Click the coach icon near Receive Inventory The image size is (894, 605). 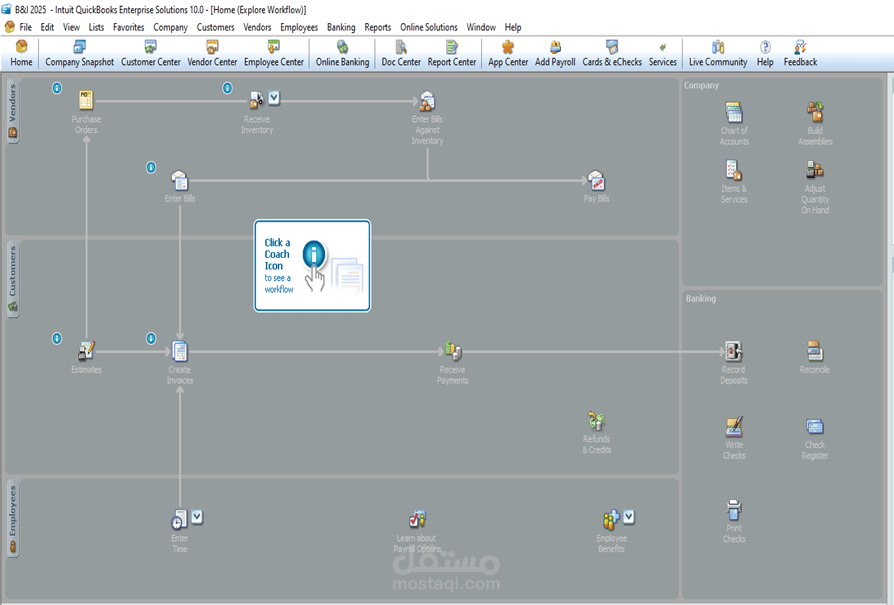click(227, 88)
